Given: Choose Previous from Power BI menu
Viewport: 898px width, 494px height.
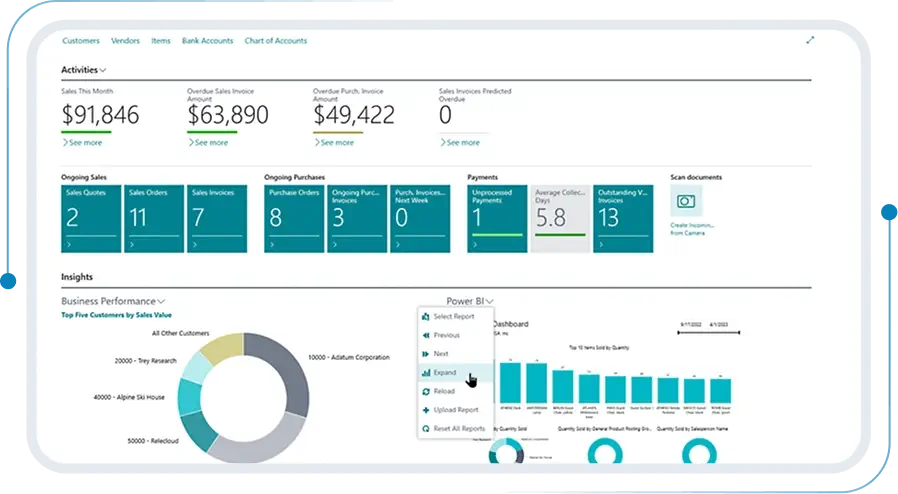Looking at the screenshot, I should tap(456, 335).
